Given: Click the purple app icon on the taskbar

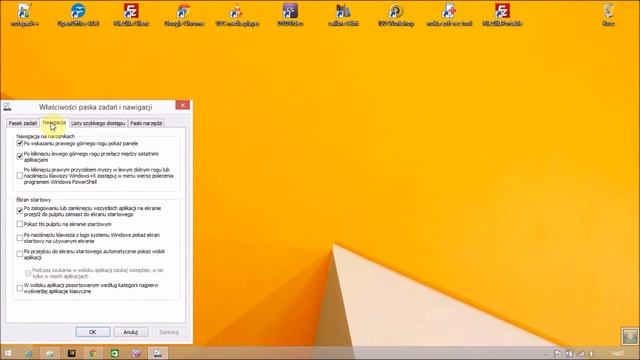Looking at the screenshot, I should pyautogui.click(x=136, y=353).
